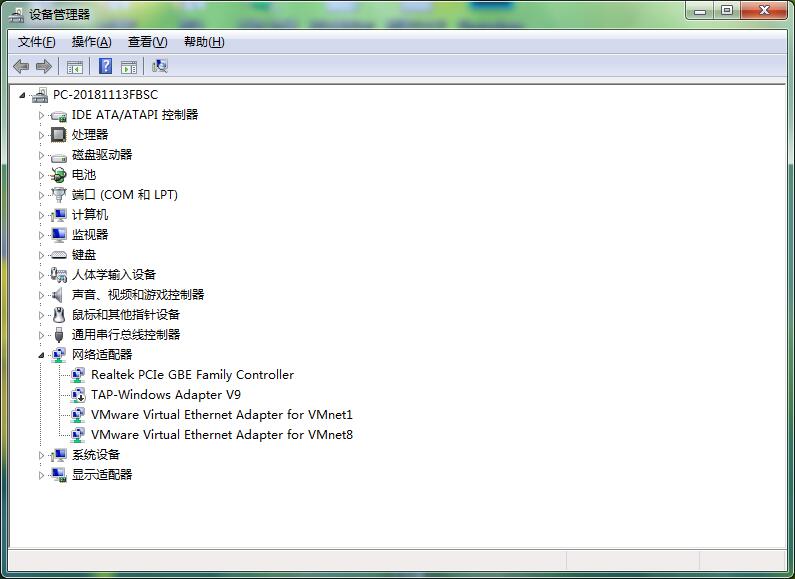Screen dimensions: 795x579
Task: Open the 操作(A) menu
Action: 91,42
